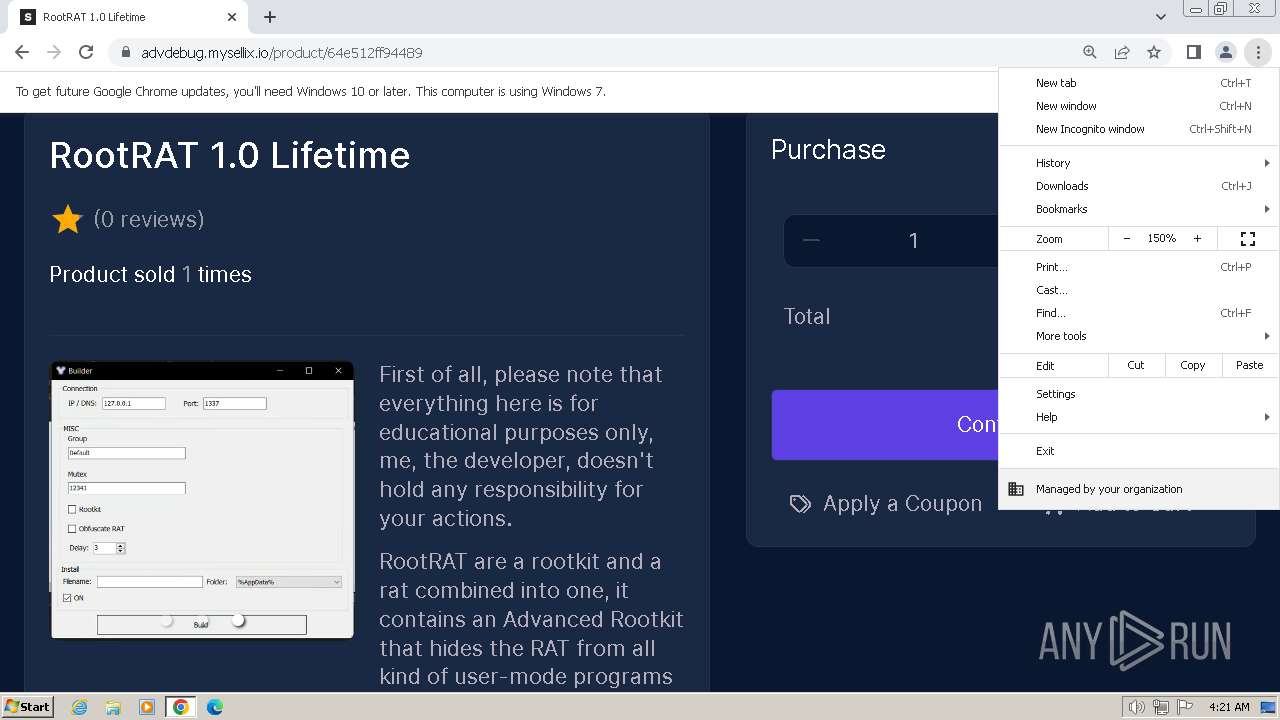
Task: Click Apply a Coupon
Action: coord(902,504)
